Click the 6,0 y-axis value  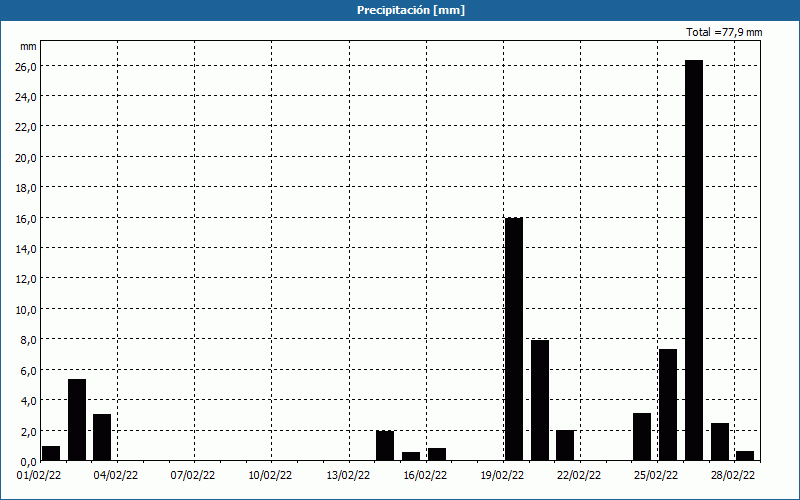click(x=28, y=370)
